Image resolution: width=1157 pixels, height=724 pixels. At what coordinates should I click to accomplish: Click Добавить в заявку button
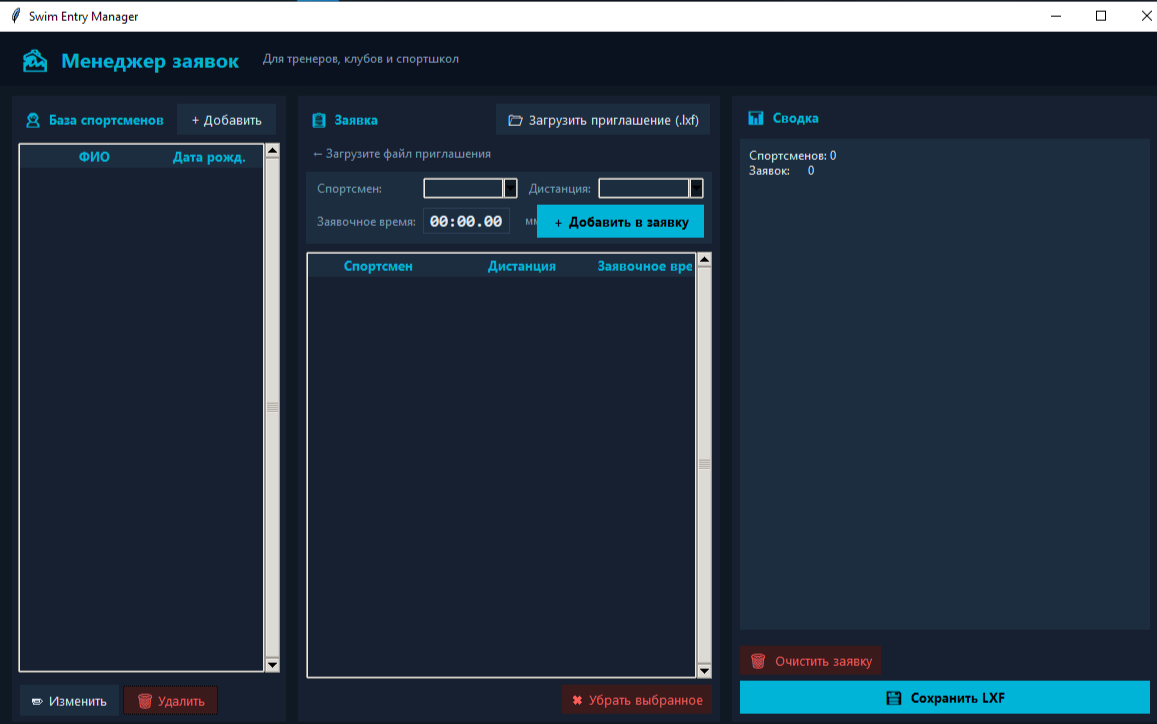[x=621, y=222]
